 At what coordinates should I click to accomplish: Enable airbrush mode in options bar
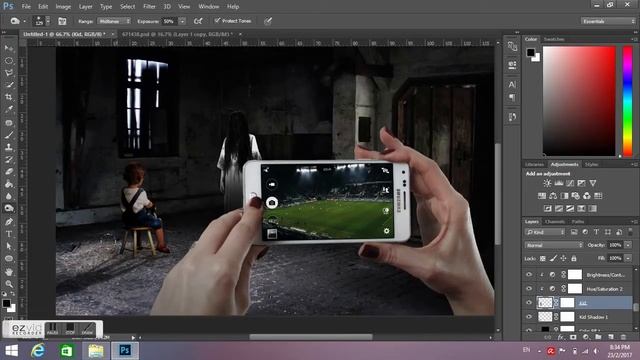pos(198,21)
